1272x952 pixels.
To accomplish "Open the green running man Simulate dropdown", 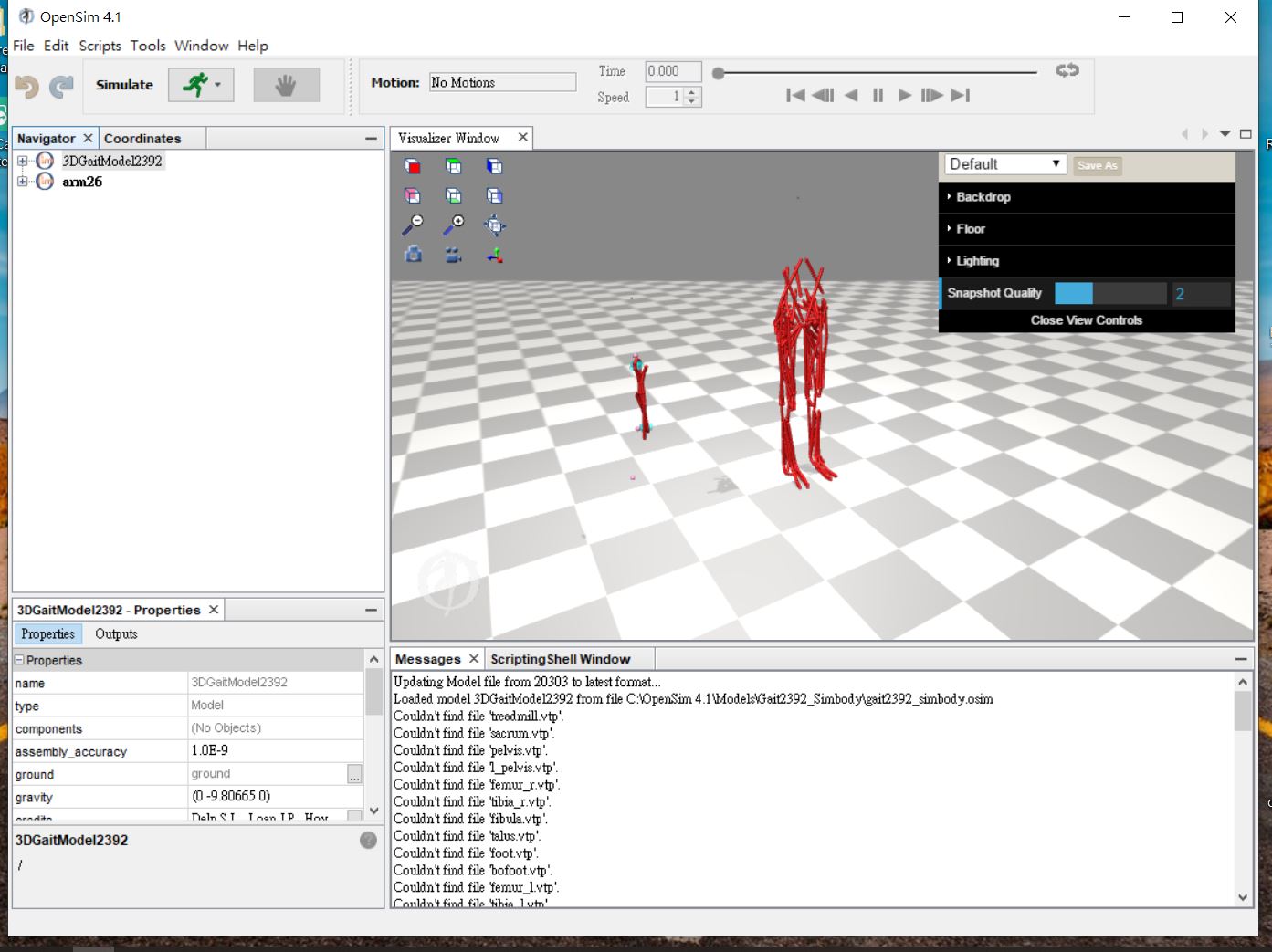I will pos(201,85).
